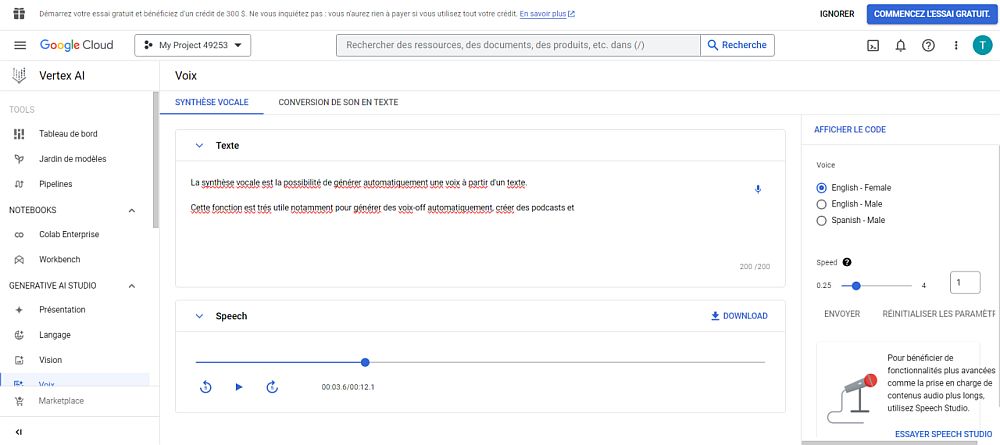Open Jardin de modèles in sidebar

click(x=72, y=159)
